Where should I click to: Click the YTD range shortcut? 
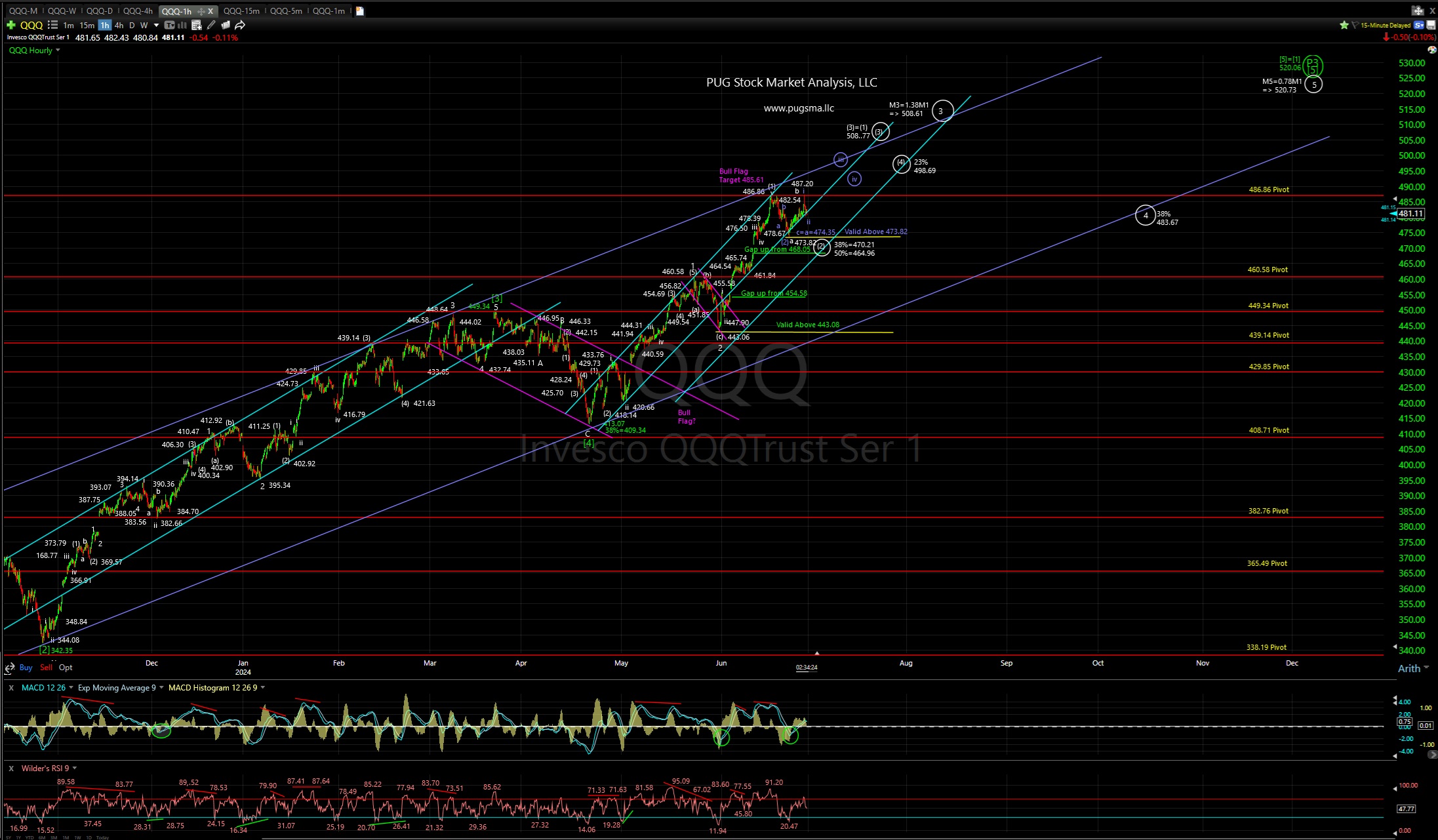[29, 837]
